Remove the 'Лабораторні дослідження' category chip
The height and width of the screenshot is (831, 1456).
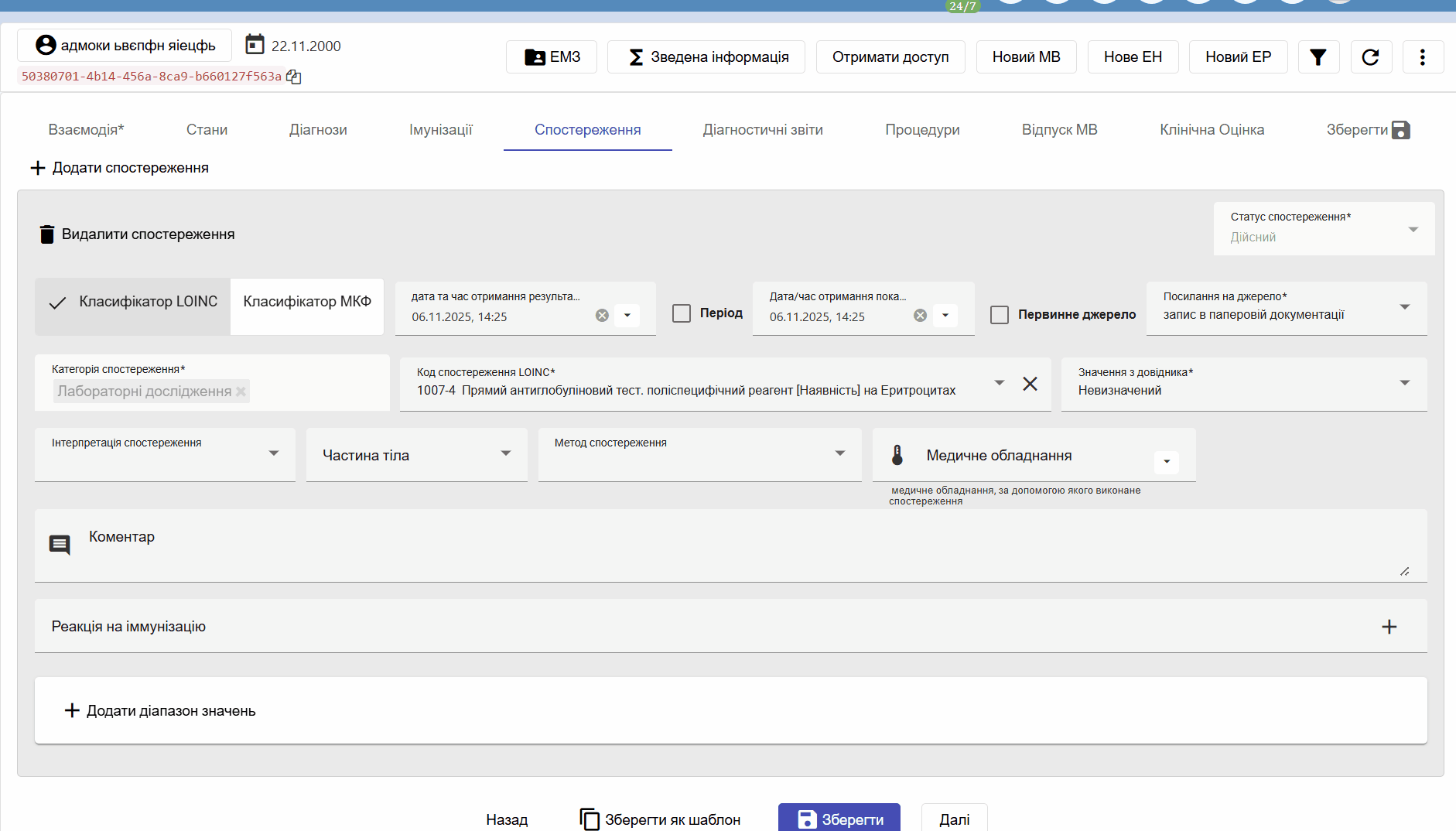click(x=241, y=392)
